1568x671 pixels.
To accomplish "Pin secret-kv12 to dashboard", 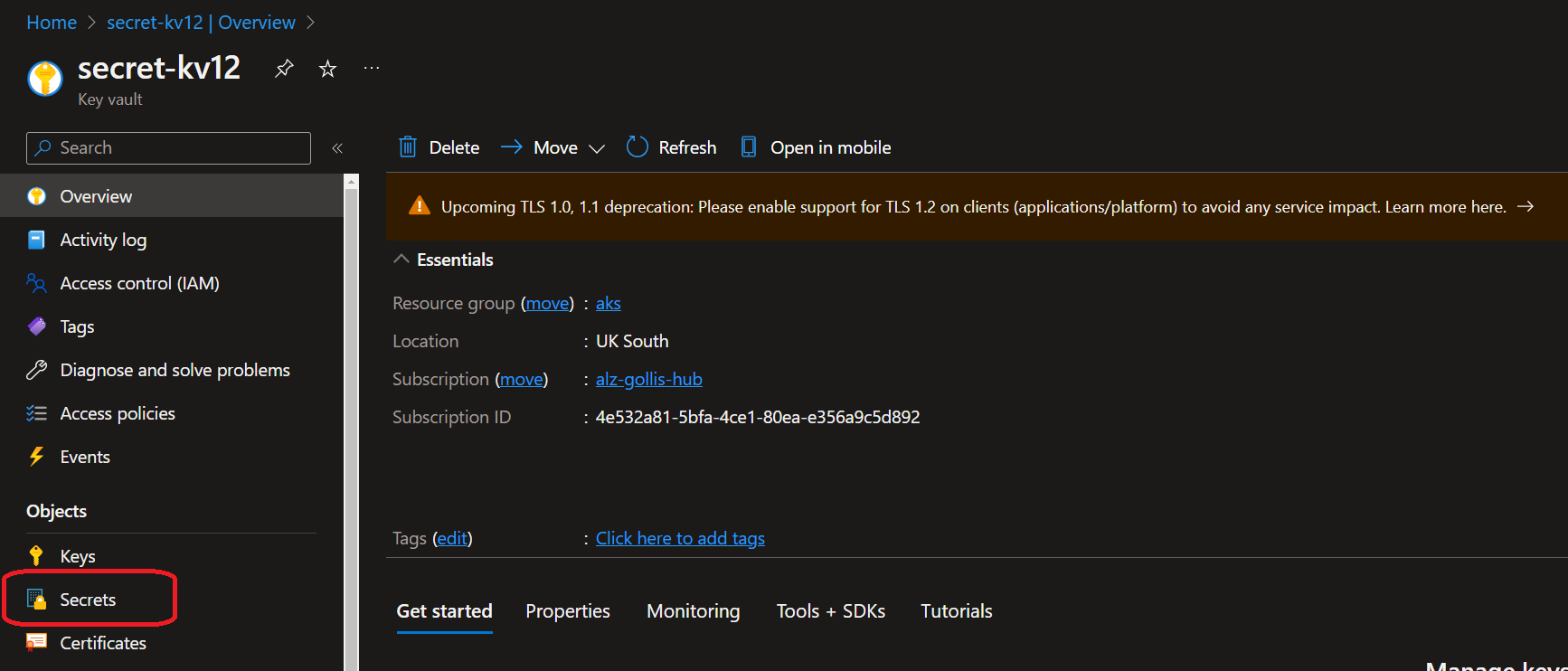I will coord(284,69).
